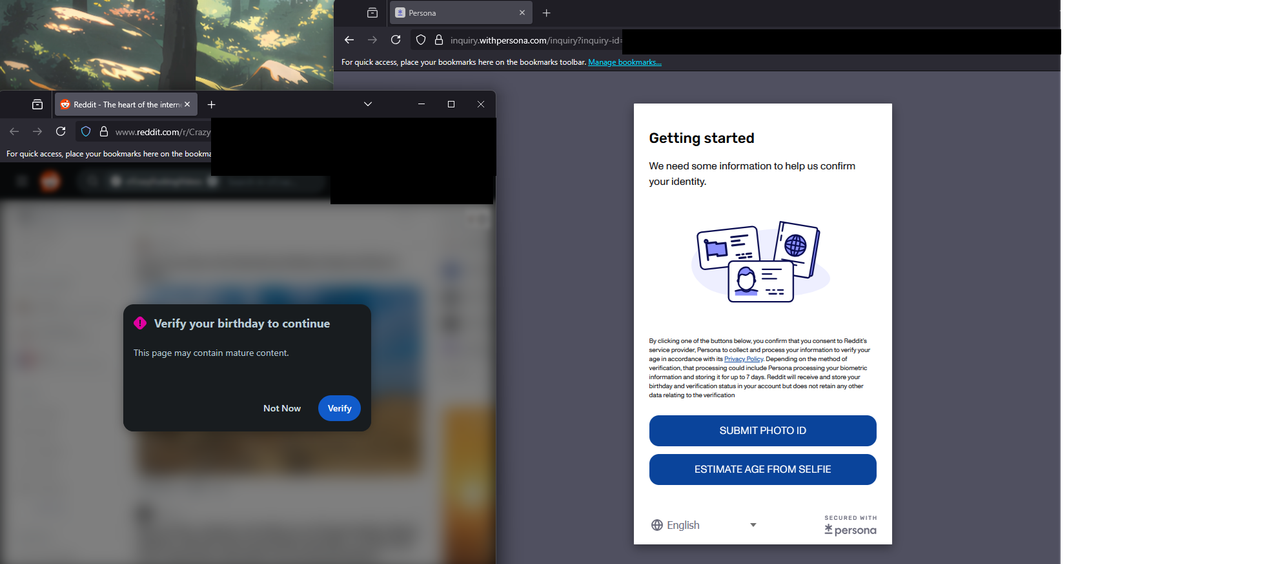Click the ID cards illustration
The width and height of the screenshot is (1280, 564).
click(761, 261)
